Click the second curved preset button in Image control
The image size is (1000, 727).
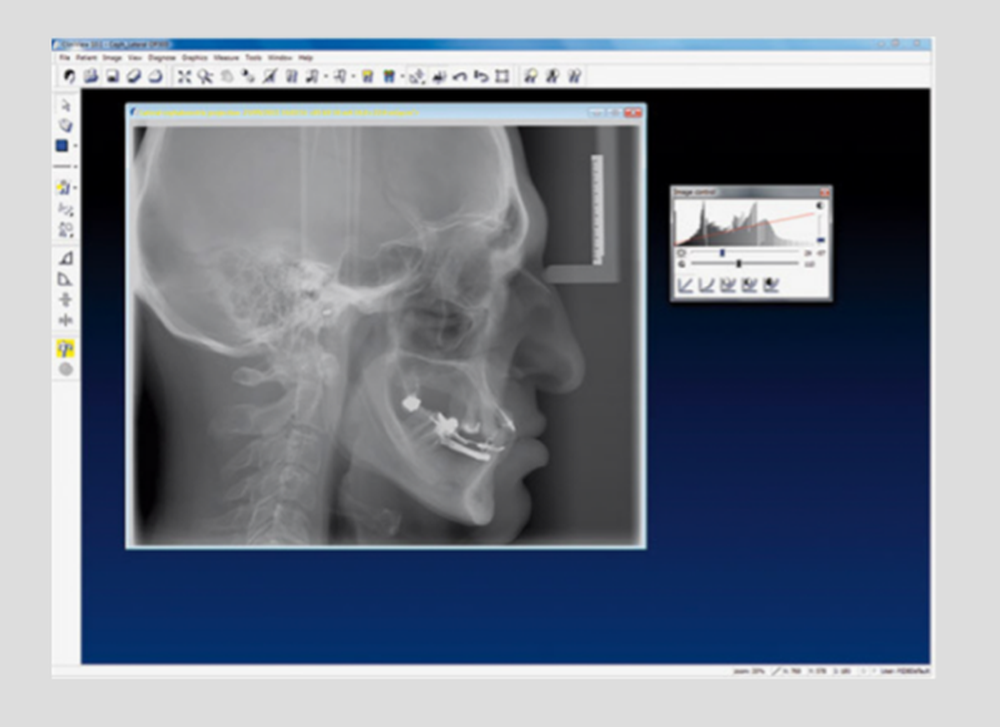pos(707,285)
